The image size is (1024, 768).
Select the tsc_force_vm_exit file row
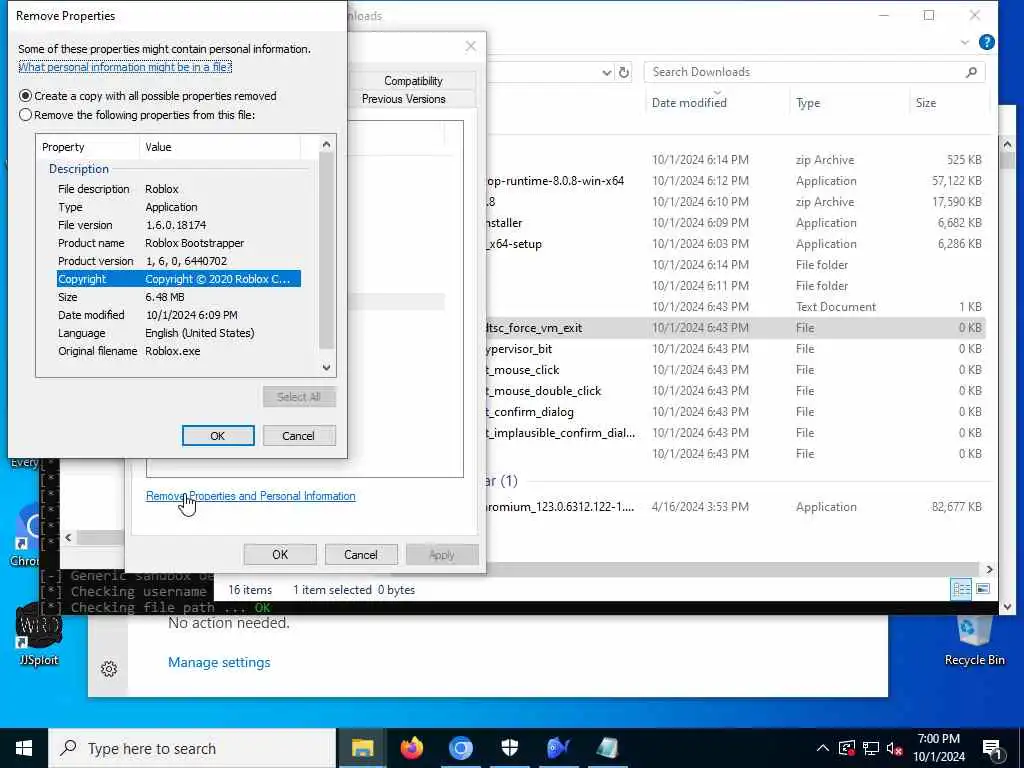pos(735,328)
